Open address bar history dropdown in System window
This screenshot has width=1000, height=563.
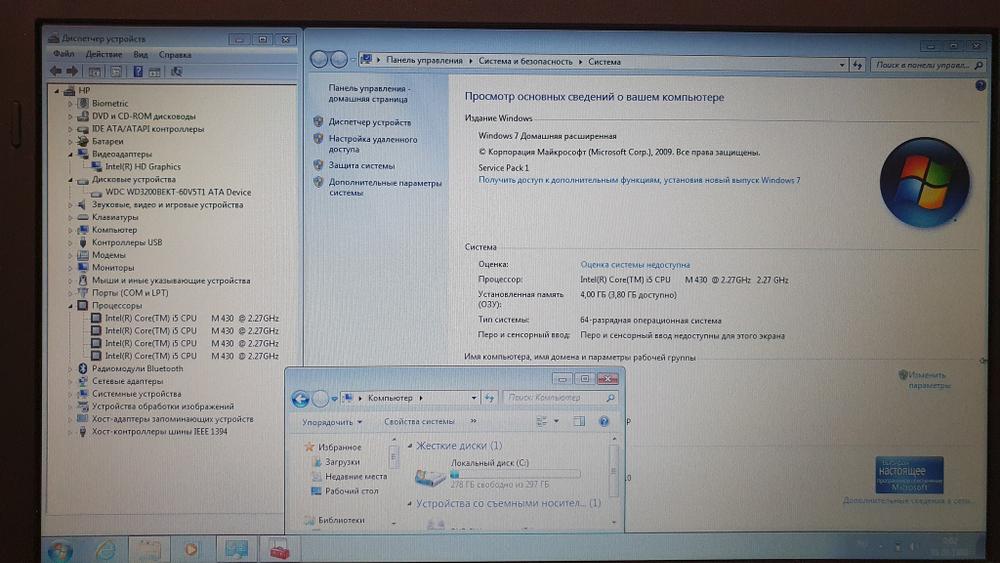pos(842,64)
